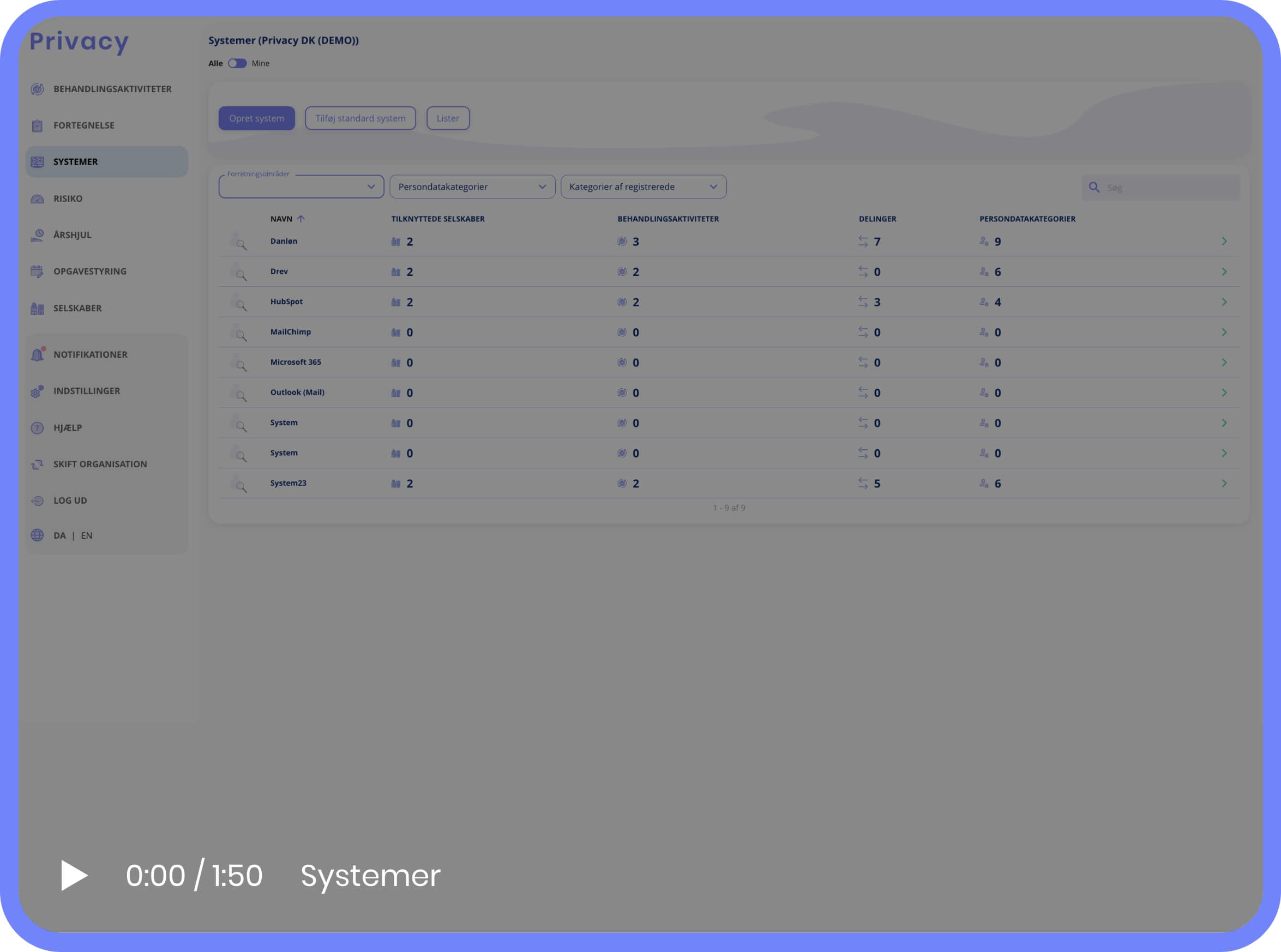
Task: Expand the MailChimp row chevron
Action: coord(1224,333)
